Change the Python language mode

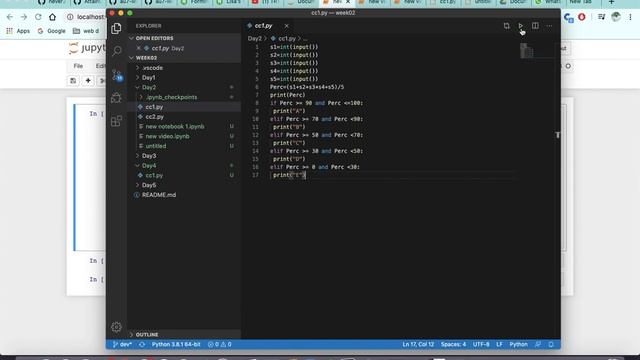pos(518,344)
